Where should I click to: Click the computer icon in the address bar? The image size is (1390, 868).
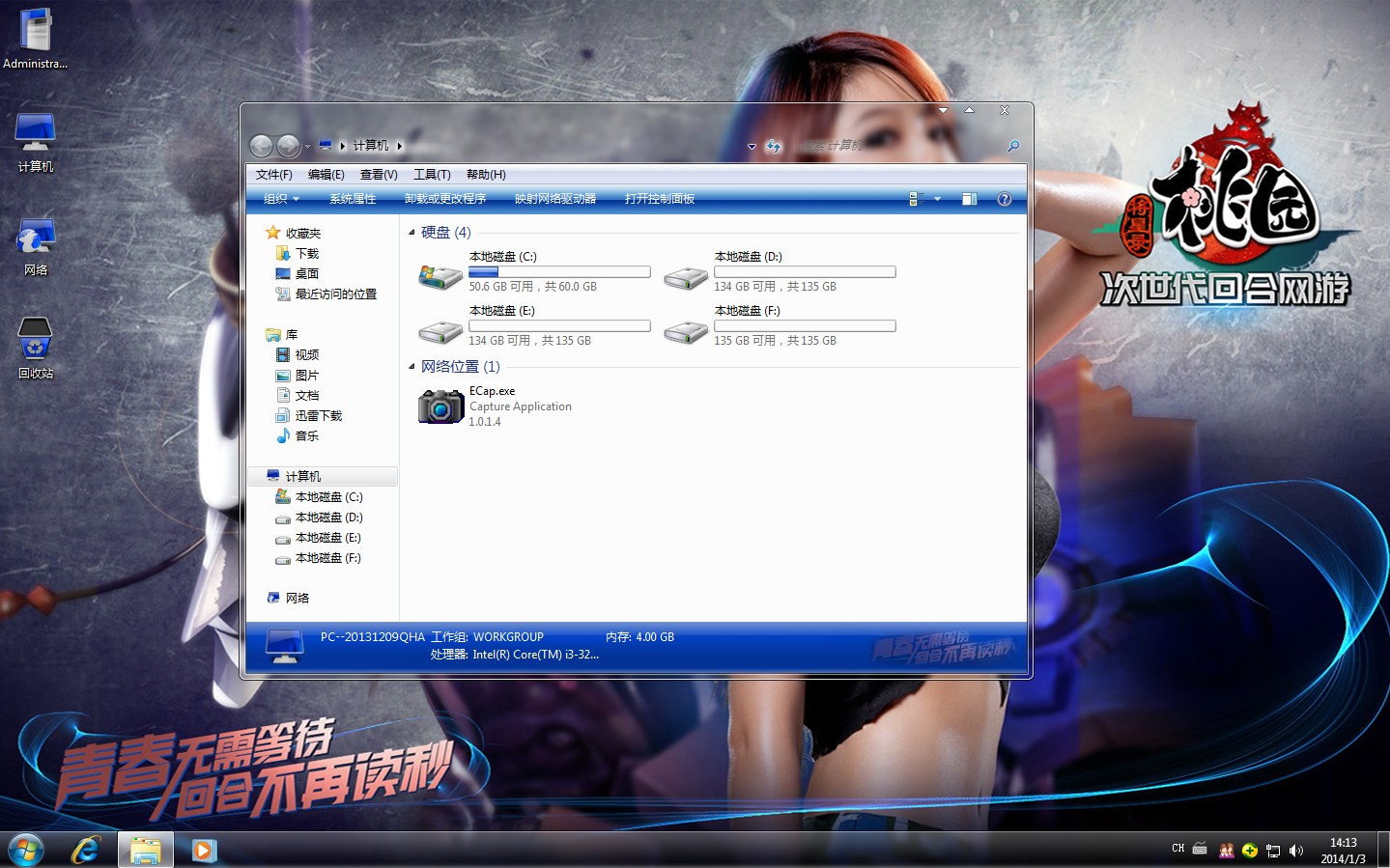(326, 146)
